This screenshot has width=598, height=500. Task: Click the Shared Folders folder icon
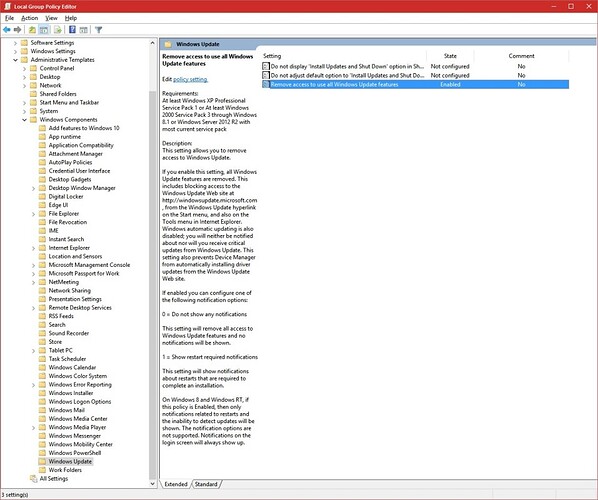pos(34,94)
